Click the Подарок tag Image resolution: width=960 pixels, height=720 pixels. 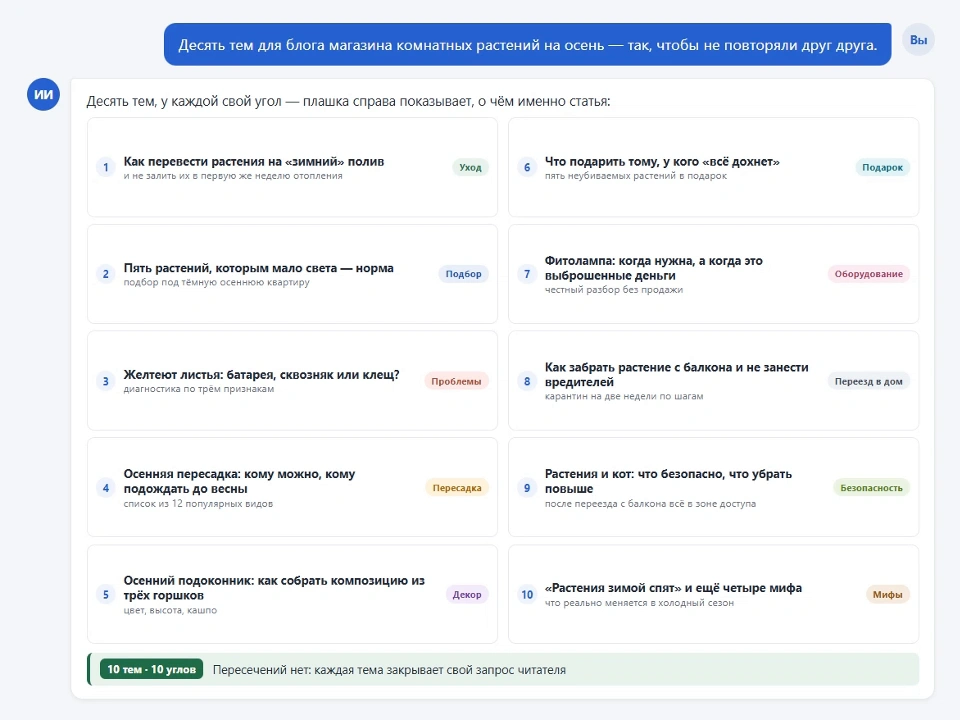882,167
